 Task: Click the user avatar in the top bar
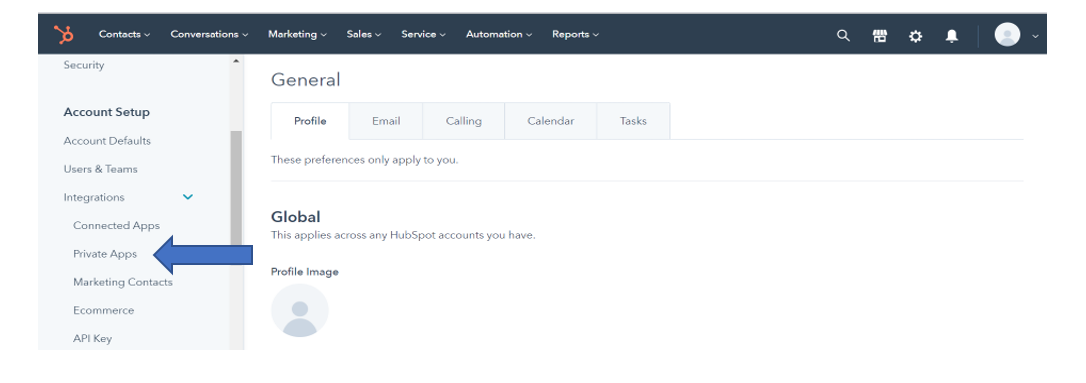click(x=1007, y=35)
